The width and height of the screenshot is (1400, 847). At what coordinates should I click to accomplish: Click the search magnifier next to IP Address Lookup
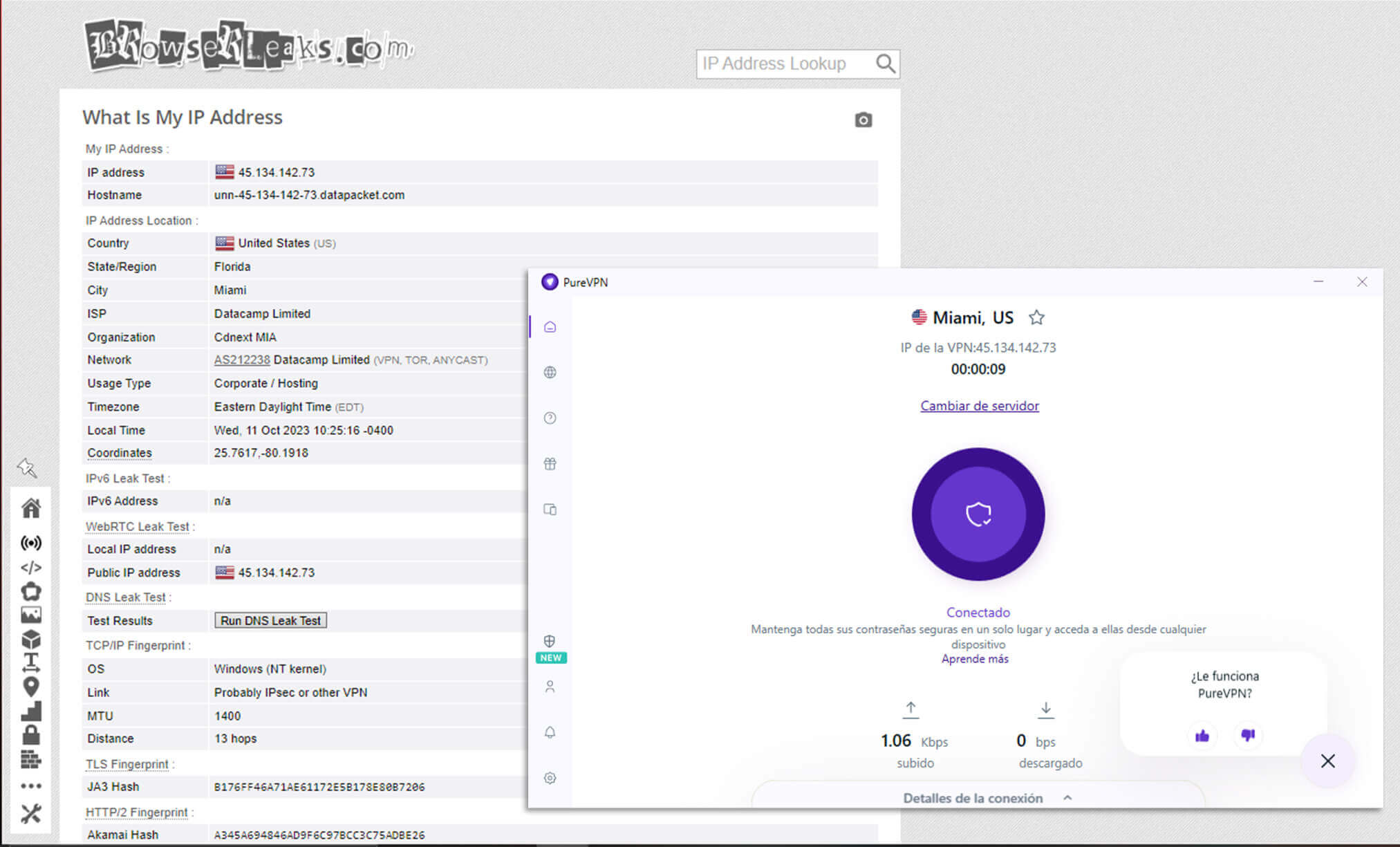885,64
